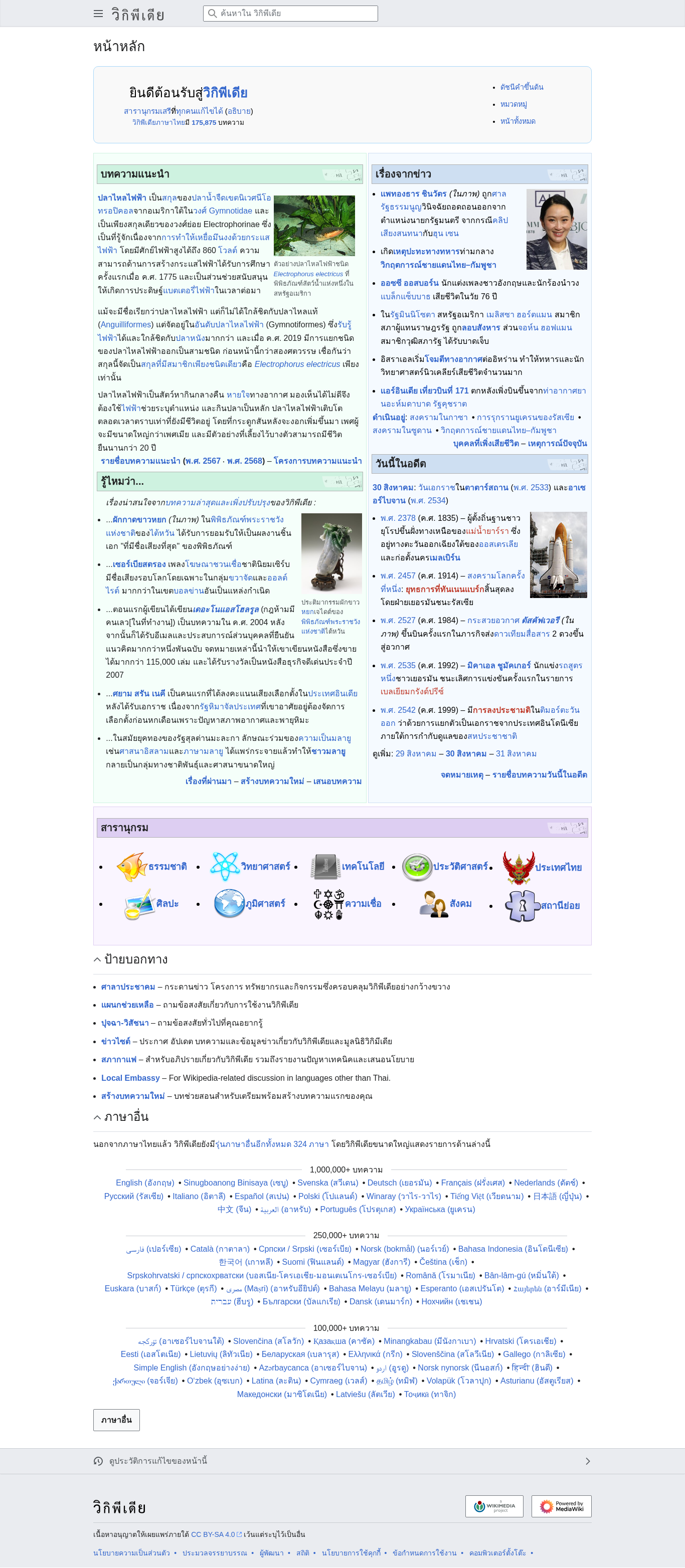This screenshot has width=685, height=1568.
Task: Open the CC BY-SA 4.0 license link
Action: tap(216, 1534)
